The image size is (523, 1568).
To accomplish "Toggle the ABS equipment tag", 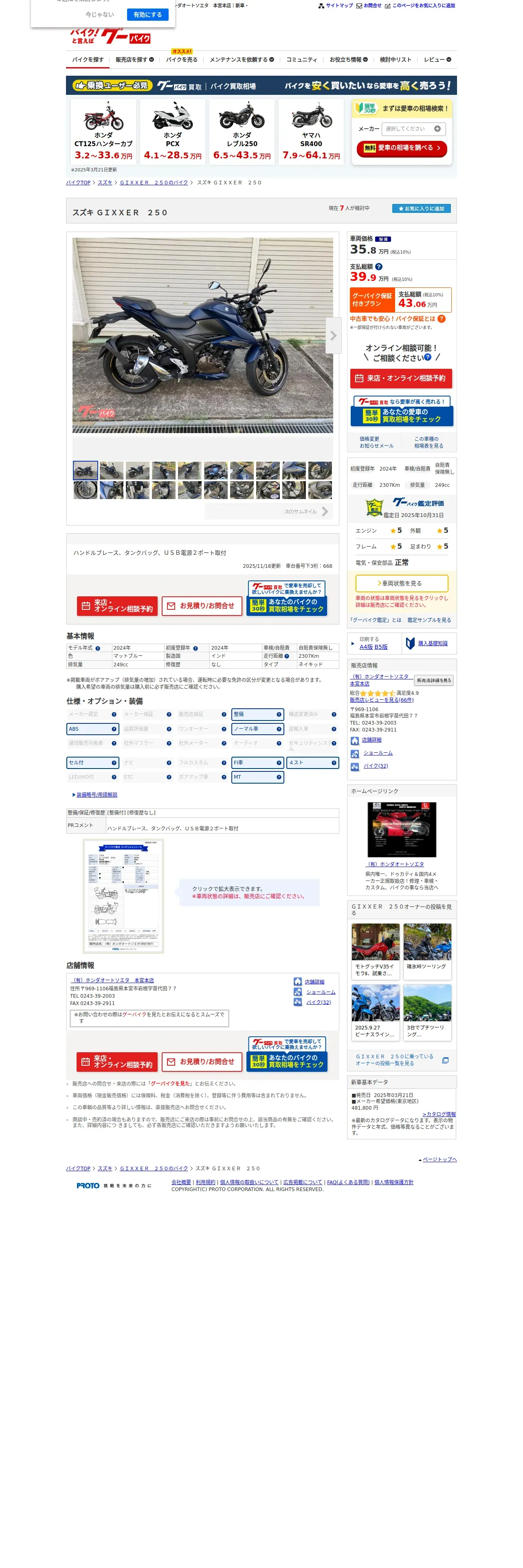I will click(x=92, y=729).
